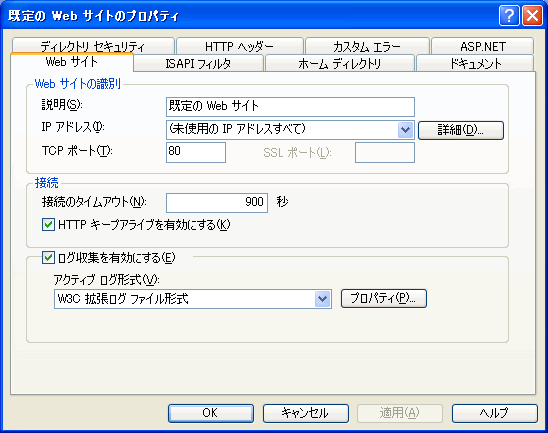Viewport: 548px width, 433px height.
Task: Switch to ディレクトリ セキュリティ tab
Action: tap(93, 46)
